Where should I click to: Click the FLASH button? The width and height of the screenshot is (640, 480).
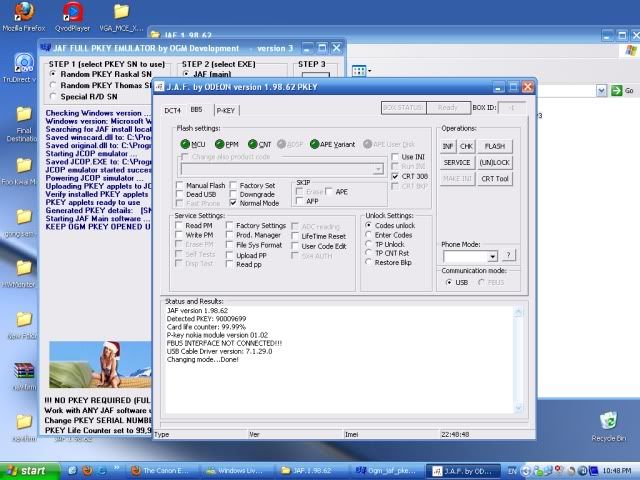click(495, 146)
